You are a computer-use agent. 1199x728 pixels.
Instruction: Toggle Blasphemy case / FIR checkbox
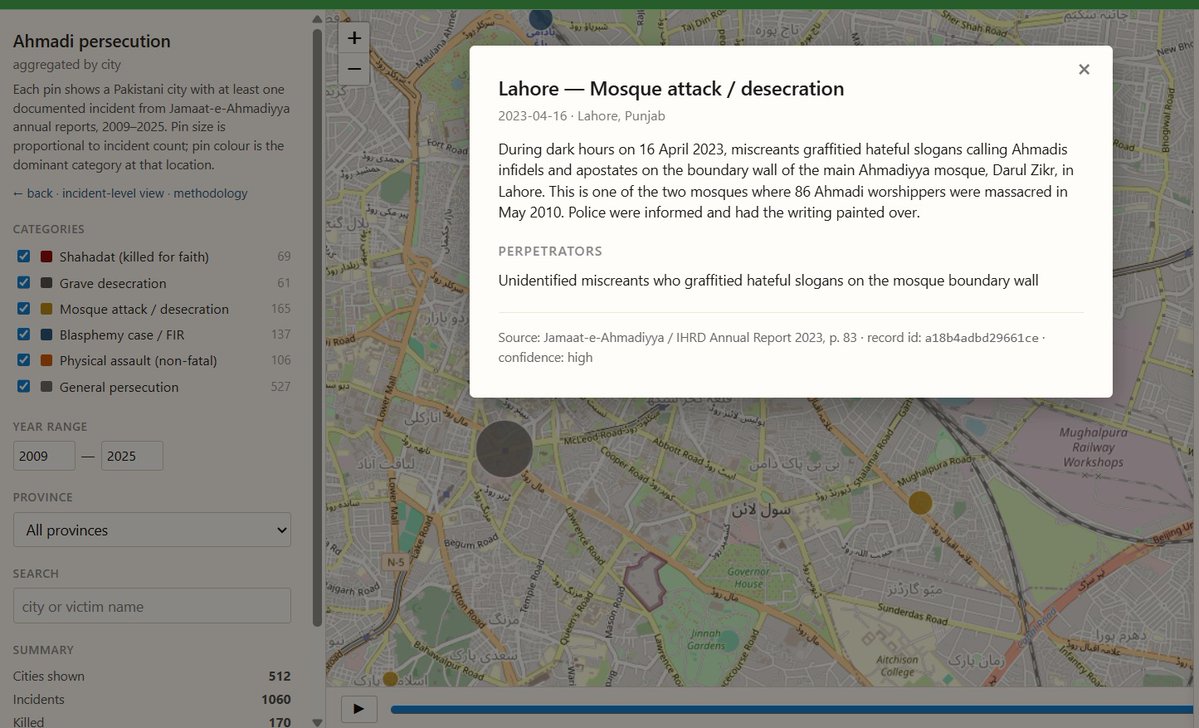point(24,334)
